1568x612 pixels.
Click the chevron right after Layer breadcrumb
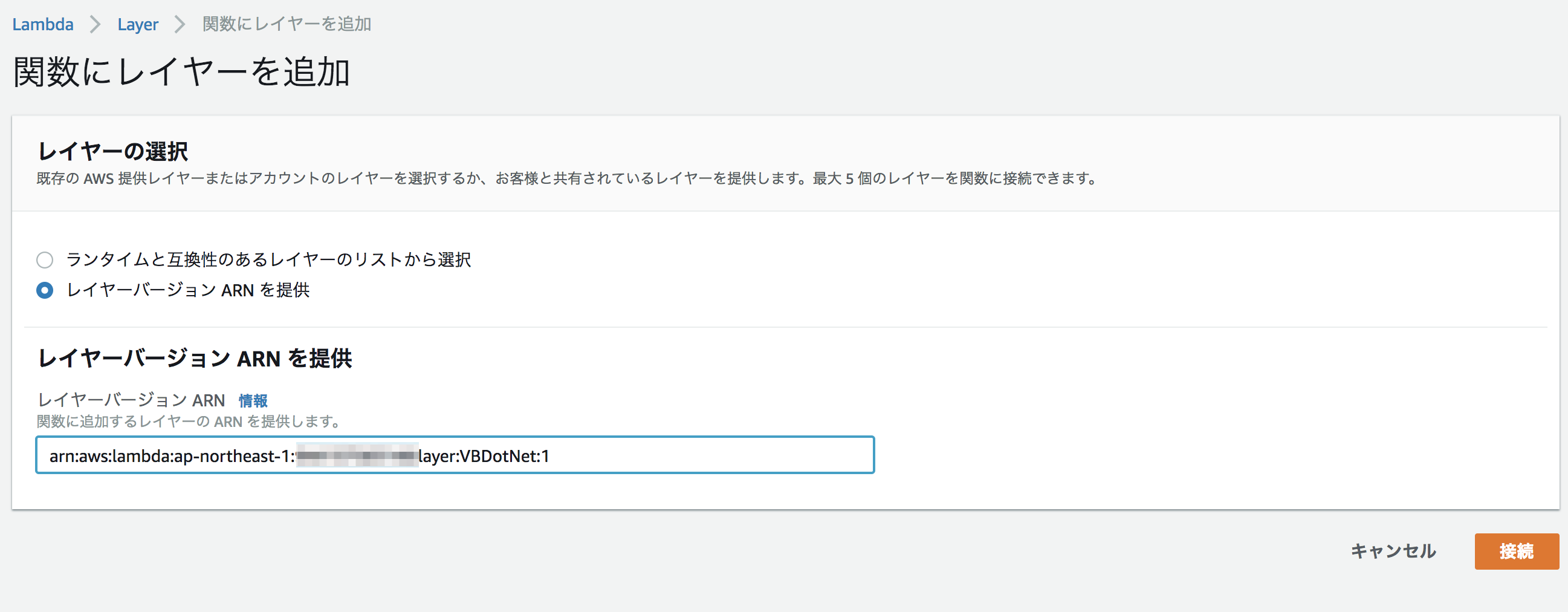point(180,24)
